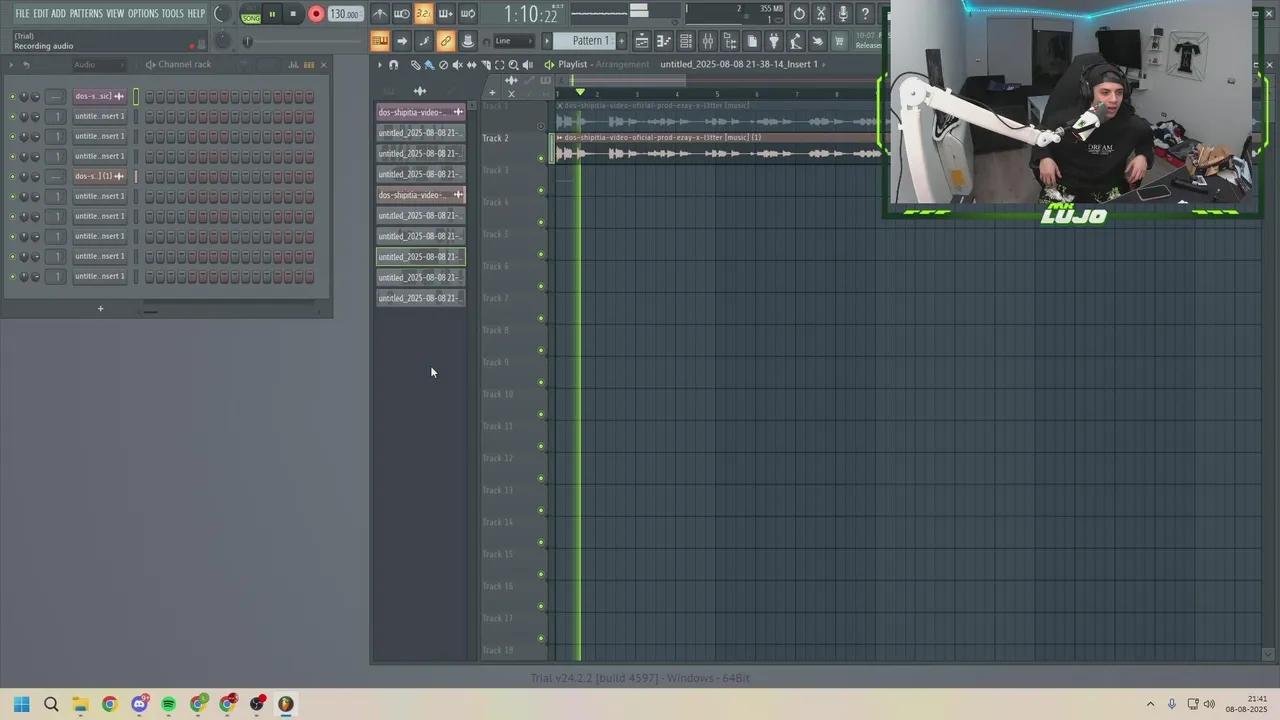The height and width of the screenshot is (720, 1280).
Task: Toggle the link/multilink controllers icon
Action: point(446,41)
